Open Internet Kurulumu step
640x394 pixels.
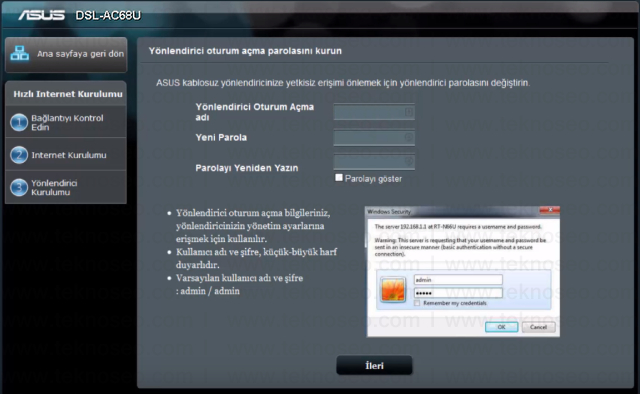coord(66,155)
